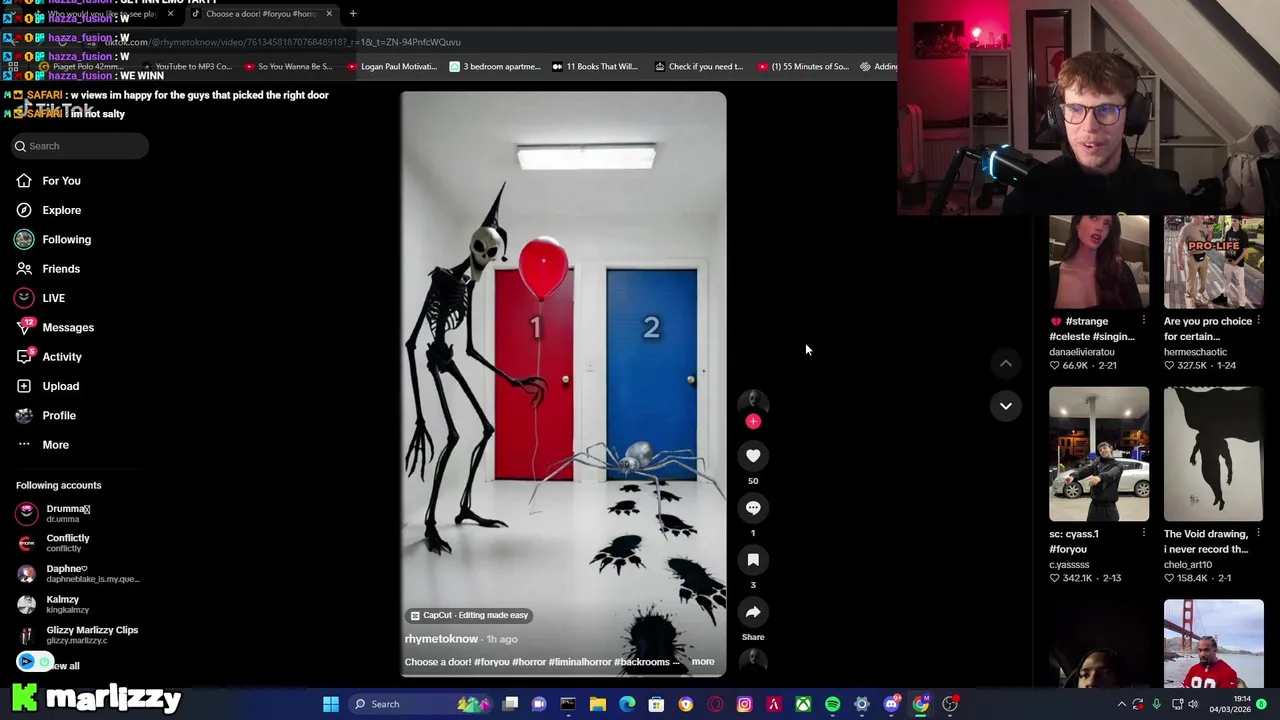Viewport: 1280px width, 720px height.
Task: Open options menu for 'sc: cyass.1' video
Action: coord(1144,534)
